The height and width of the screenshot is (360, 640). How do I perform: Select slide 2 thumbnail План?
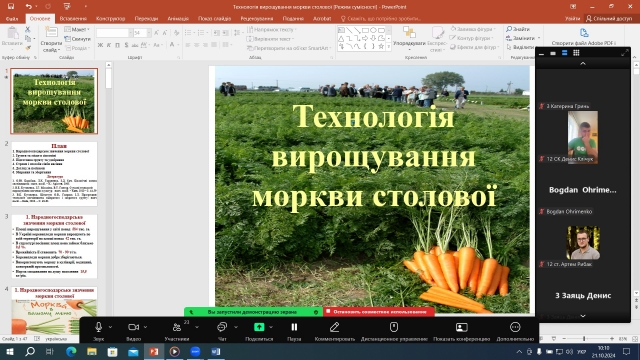(54, 174)
